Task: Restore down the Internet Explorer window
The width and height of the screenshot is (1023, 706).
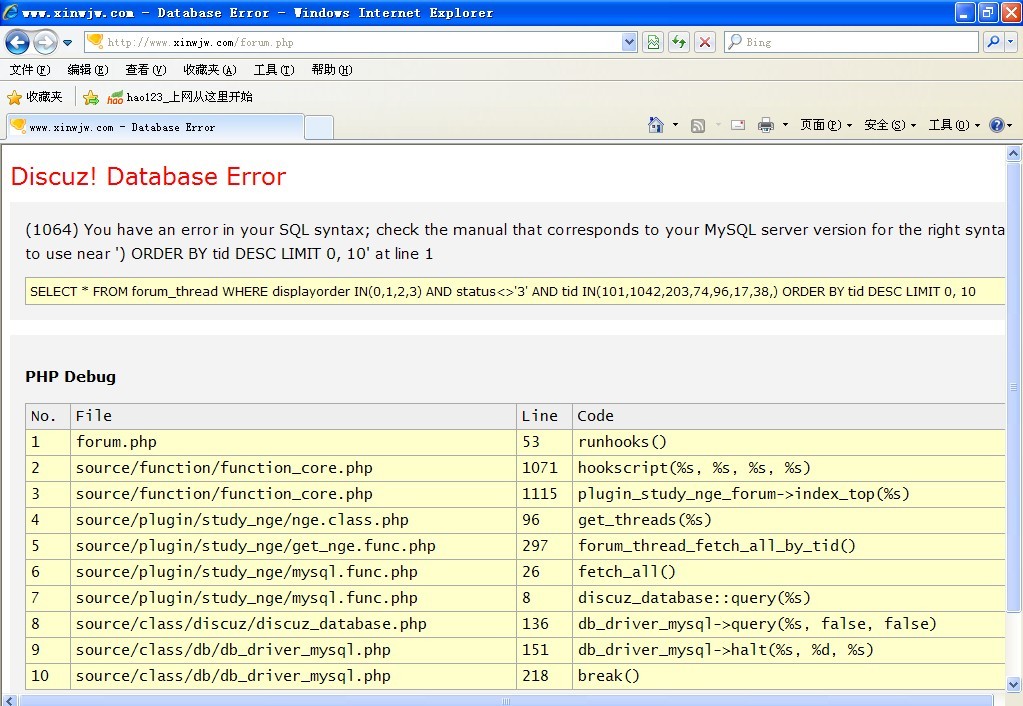Action: tap(988, 12)
